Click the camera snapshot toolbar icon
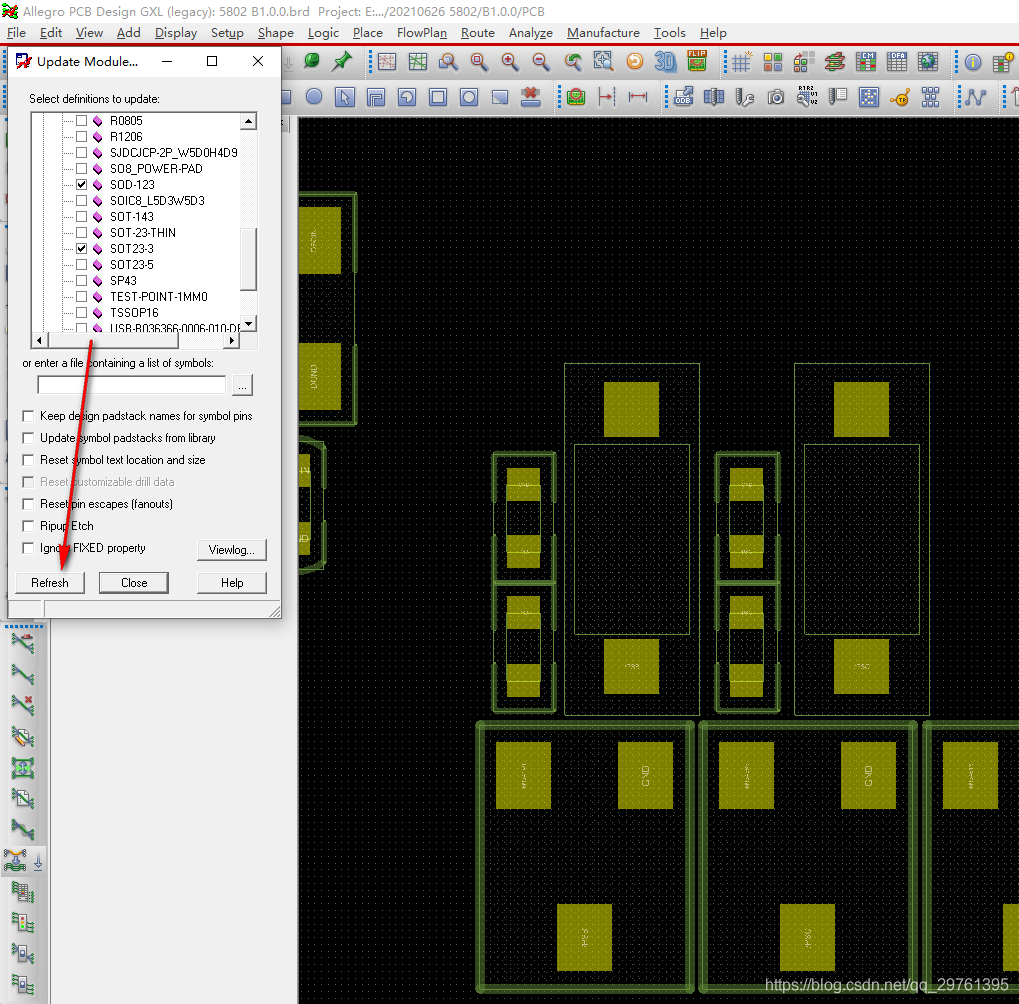This screenshot has height=1004, width=1019. coord(776,97)
